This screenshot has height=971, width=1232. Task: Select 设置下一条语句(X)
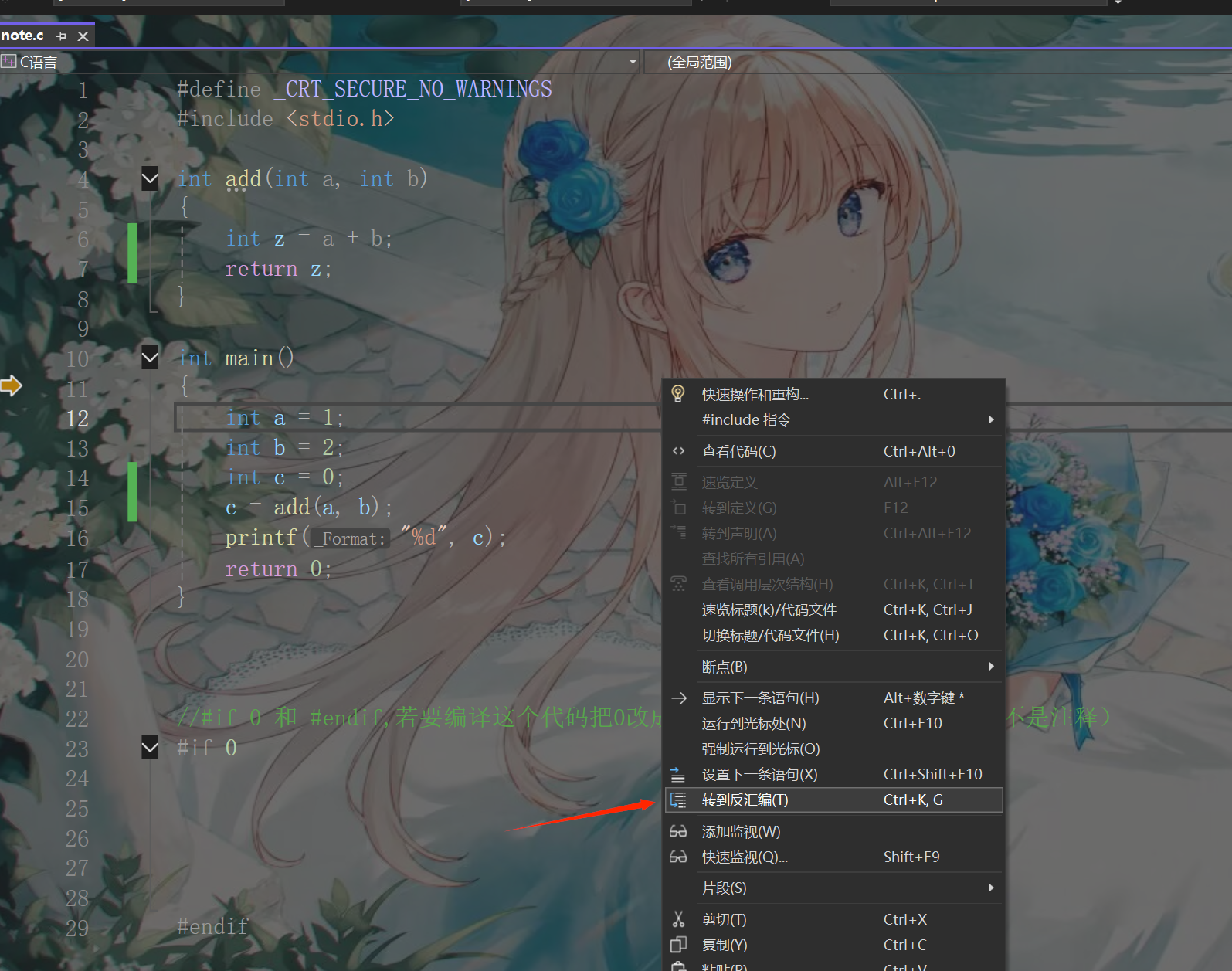coord(833,774)
